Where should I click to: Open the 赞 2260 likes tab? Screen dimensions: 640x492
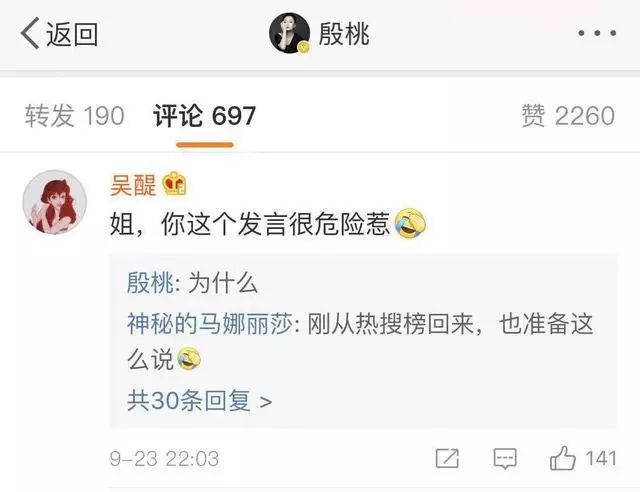click(568, 116)
